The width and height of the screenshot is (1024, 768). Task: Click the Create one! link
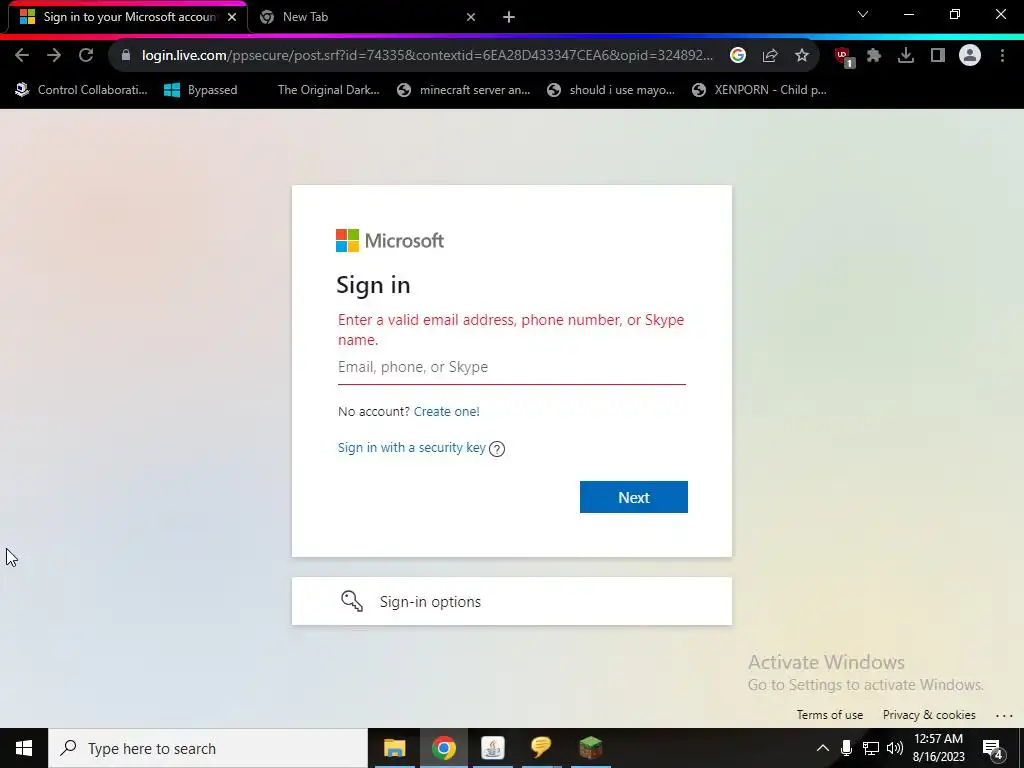click(x=447, y=411)
